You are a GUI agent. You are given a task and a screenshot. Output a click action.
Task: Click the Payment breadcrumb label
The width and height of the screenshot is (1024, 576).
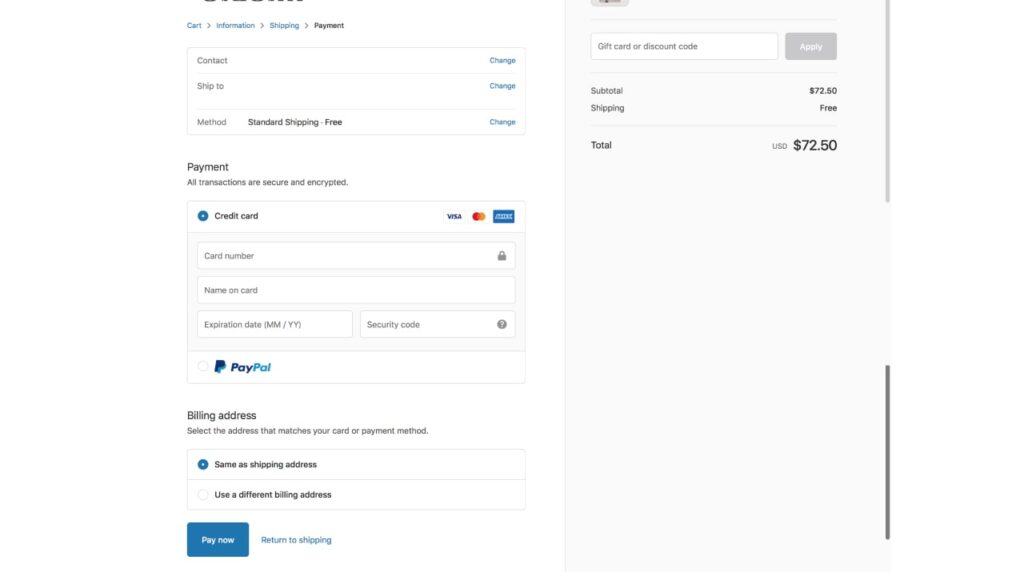tap(328, 25)
